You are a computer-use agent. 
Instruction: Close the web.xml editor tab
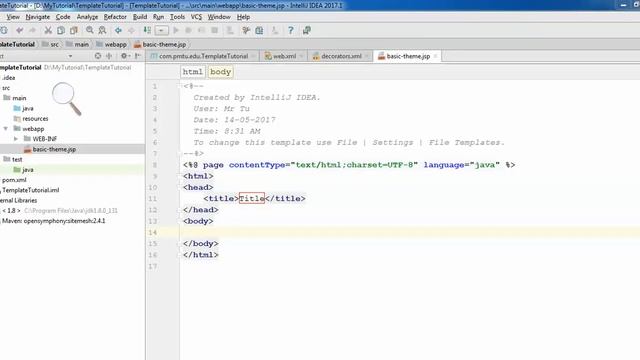301,56
